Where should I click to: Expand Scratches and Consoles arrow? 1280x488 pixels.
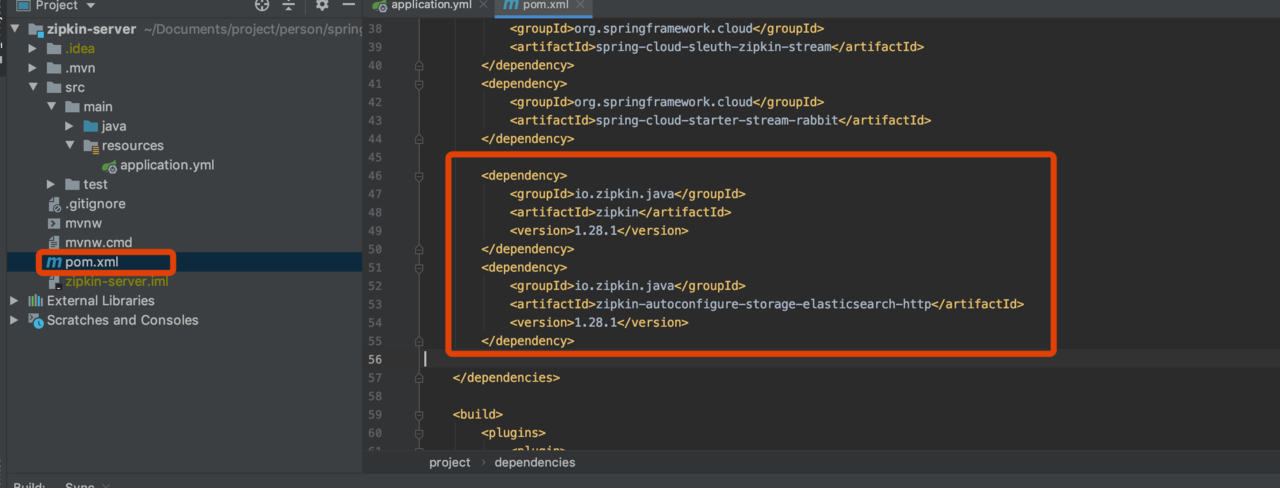pos(14,320)
